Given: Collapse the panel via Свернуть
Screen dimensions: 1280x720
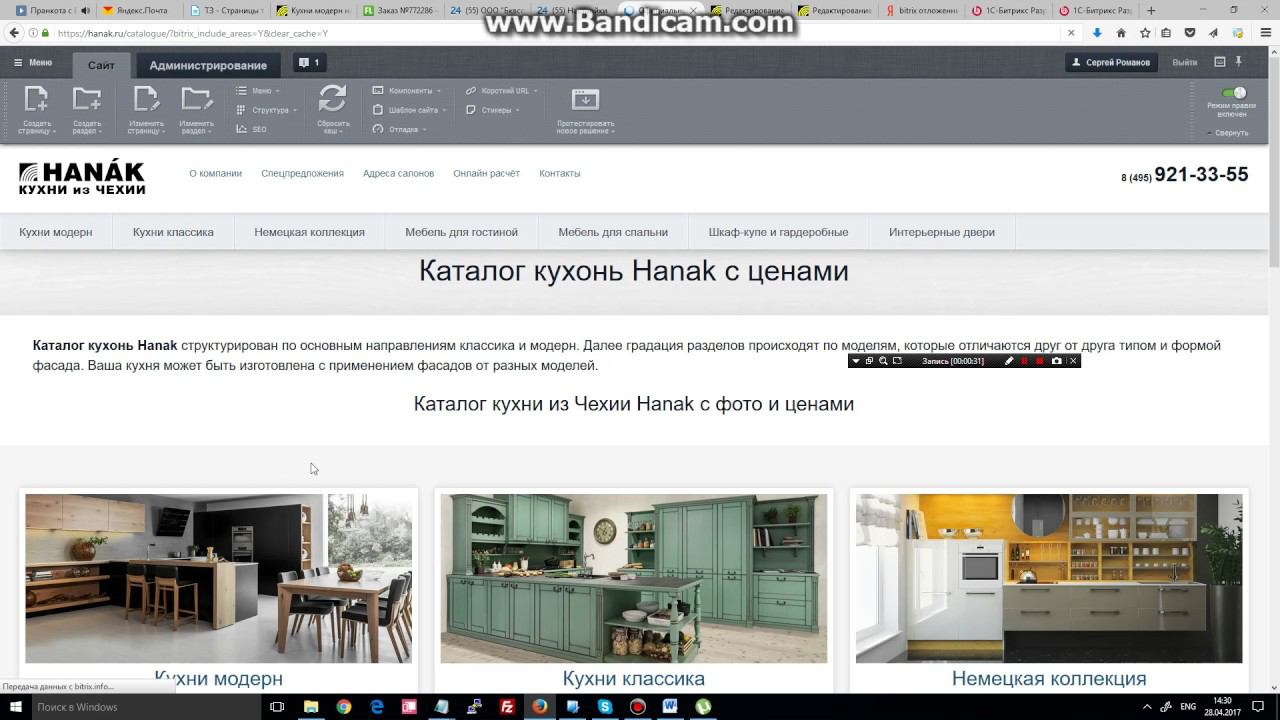Looking at the screenshot, I should pyautogui.click(x=1228, y=132).
